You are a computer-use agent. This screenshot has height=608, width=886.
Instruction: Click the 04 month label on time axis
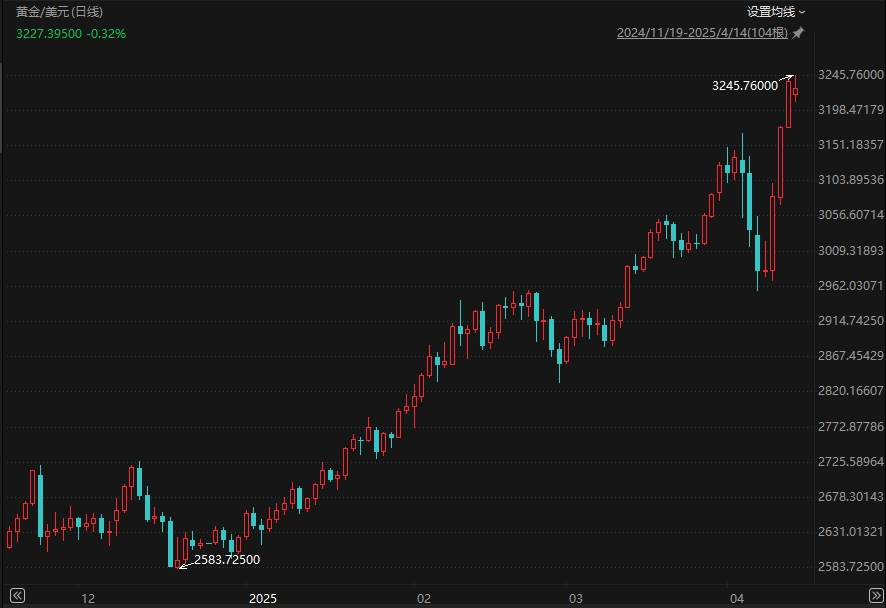tap(737, 598)
